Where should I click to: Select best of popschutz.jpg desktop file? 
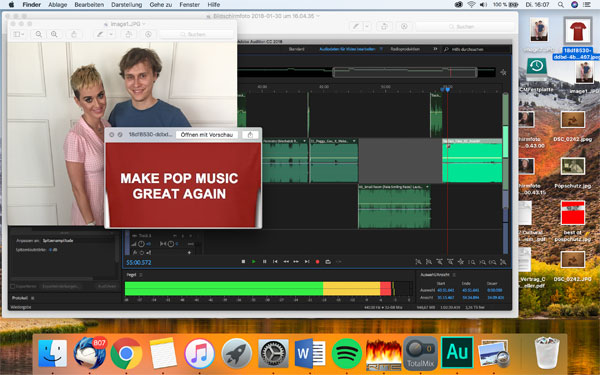tap(573, 213)
